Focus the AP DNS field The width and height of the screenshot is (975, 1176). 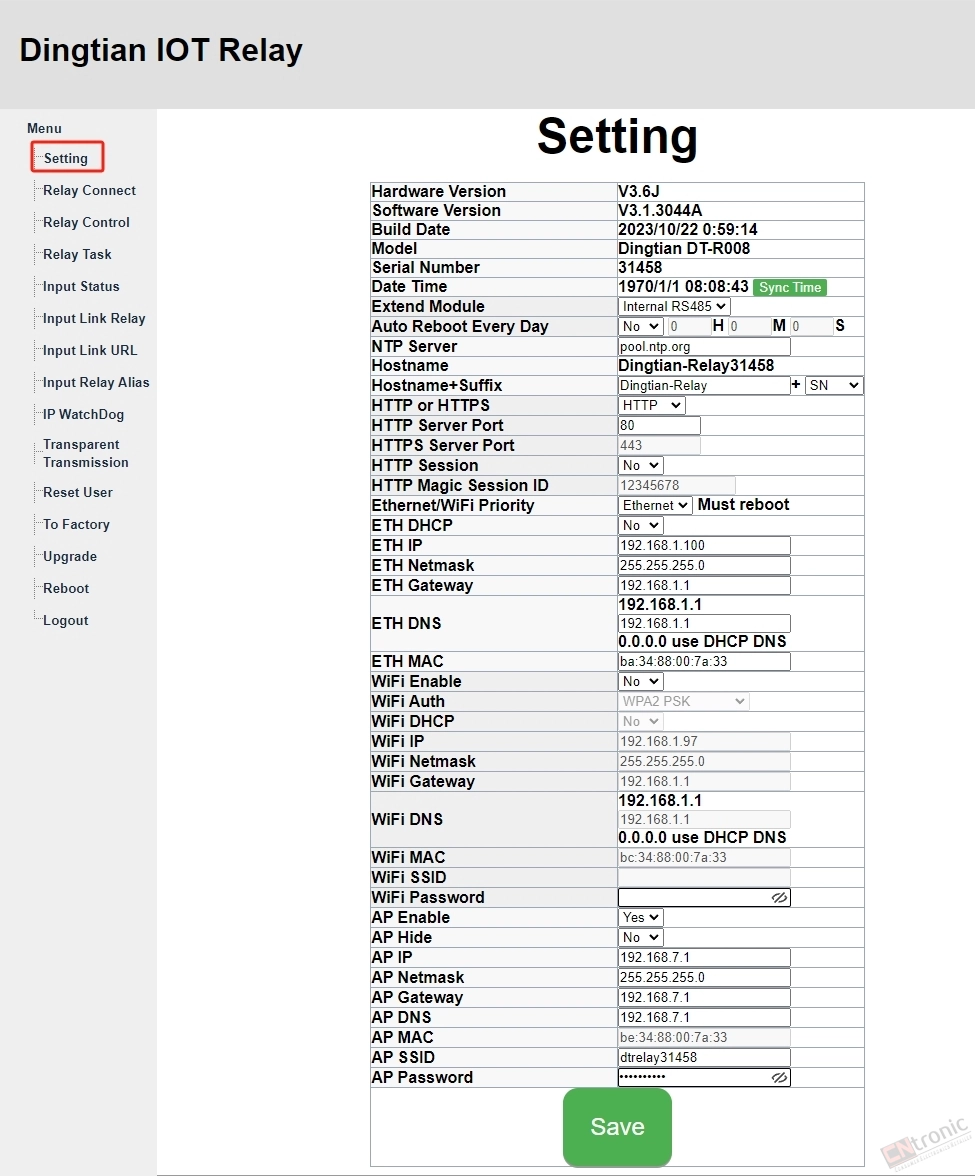[704, 1018]
